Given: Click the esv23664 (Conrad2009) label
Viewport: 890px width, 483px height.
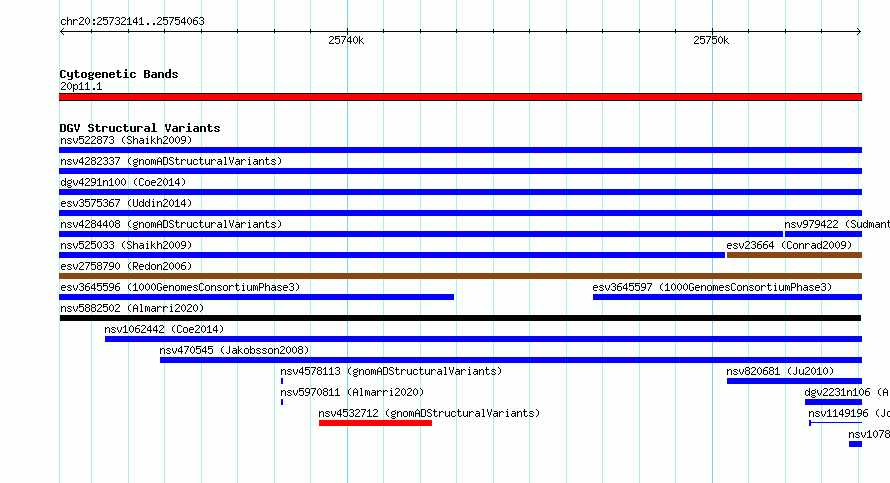Looking at the screenshot, I should point(789,245).
